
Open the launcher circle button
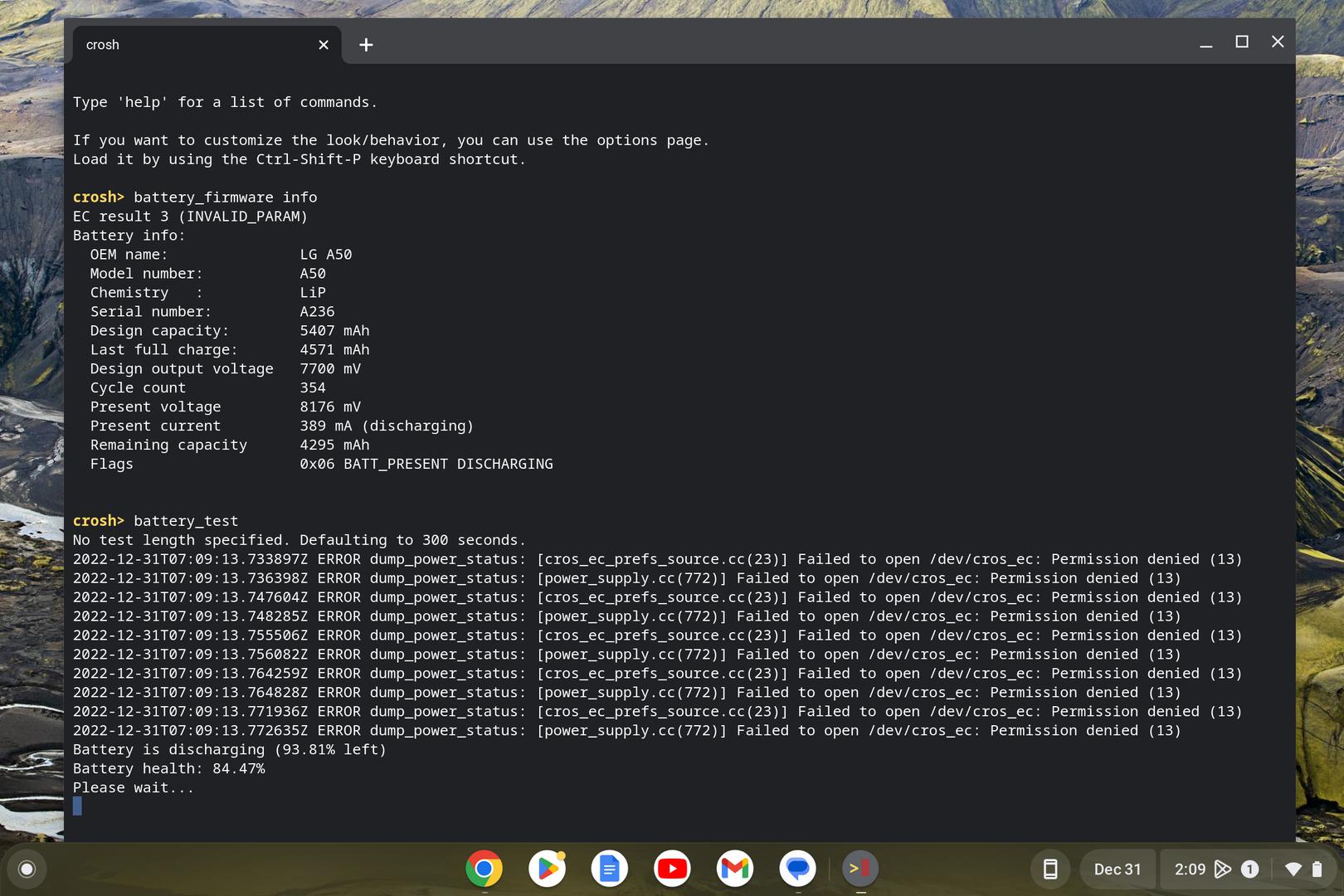(x=27, y=869)
